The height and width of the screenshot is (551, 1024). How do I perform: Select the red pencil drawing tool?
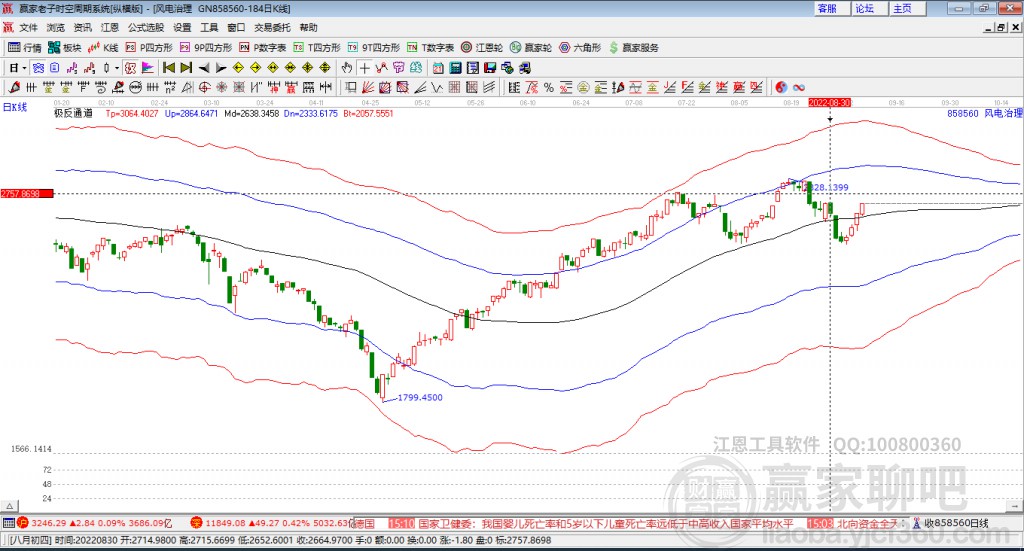tap(14, 87)
